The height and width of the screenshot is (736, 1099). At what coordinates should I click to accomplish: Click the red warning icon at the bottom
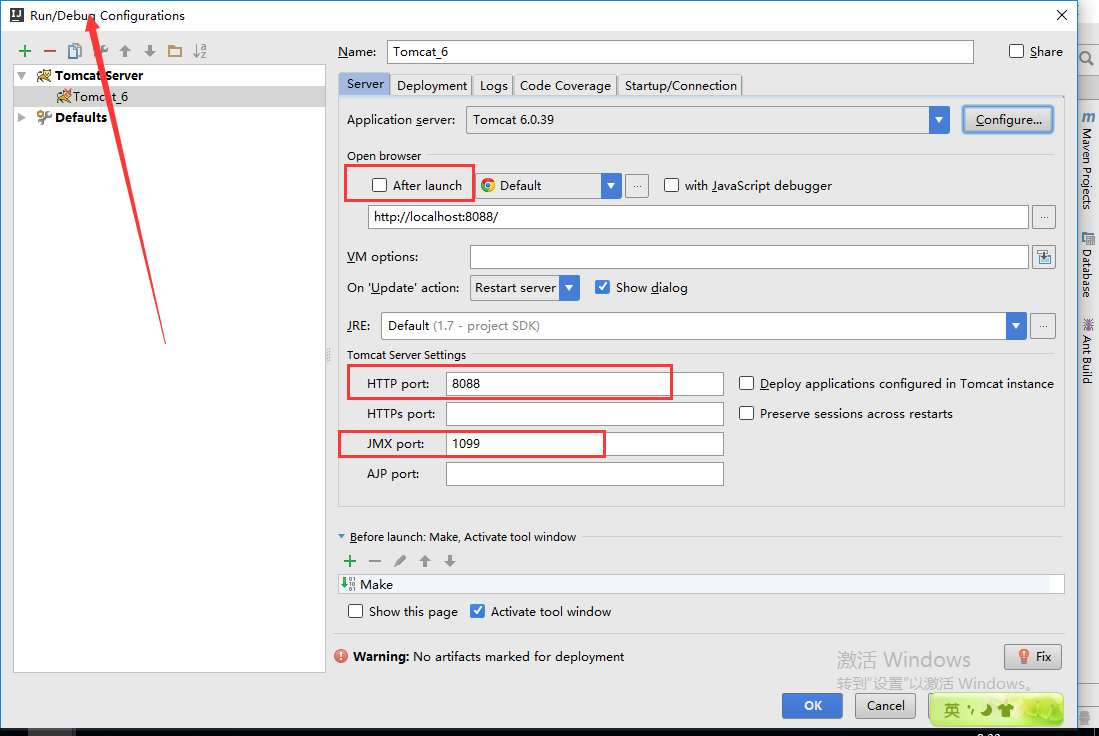341,657
